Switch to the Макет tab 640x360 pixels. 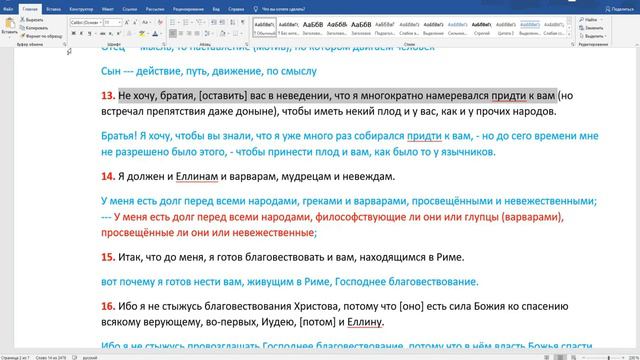tap(108, 9)
